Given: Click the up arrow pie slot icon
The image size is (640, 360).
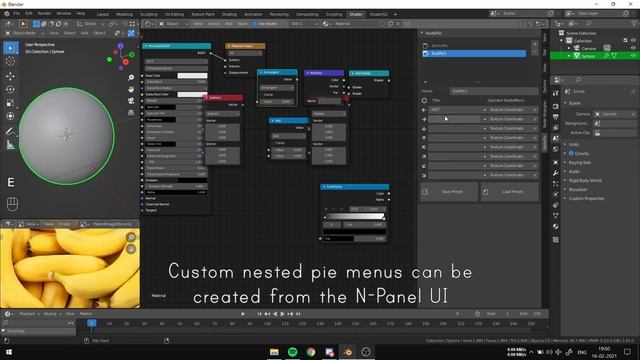Looking at the screenshot, I should (x=424, y=138).
